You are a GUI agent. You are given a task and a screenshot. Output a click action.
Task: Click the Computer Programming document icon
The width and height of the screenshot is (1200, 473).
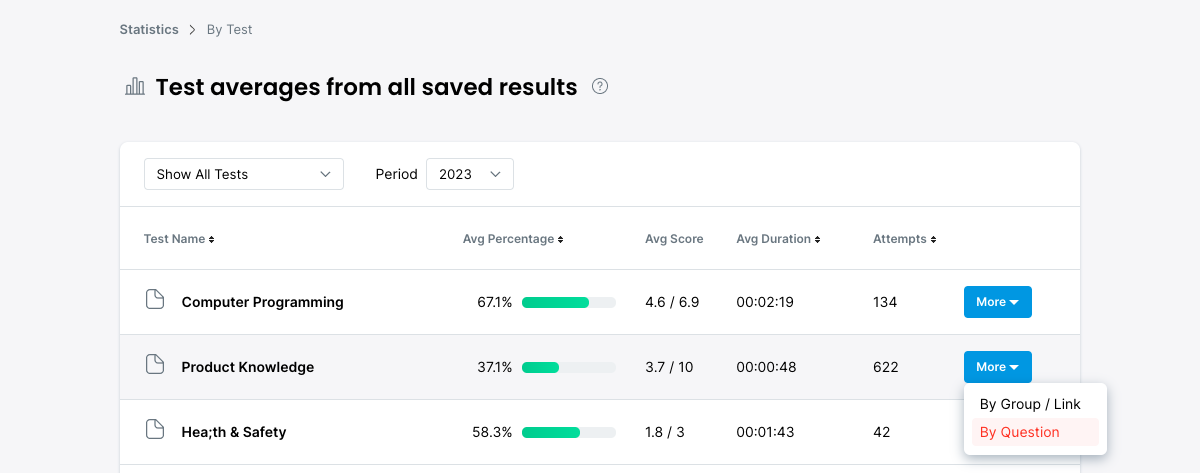tap(154, 300)
